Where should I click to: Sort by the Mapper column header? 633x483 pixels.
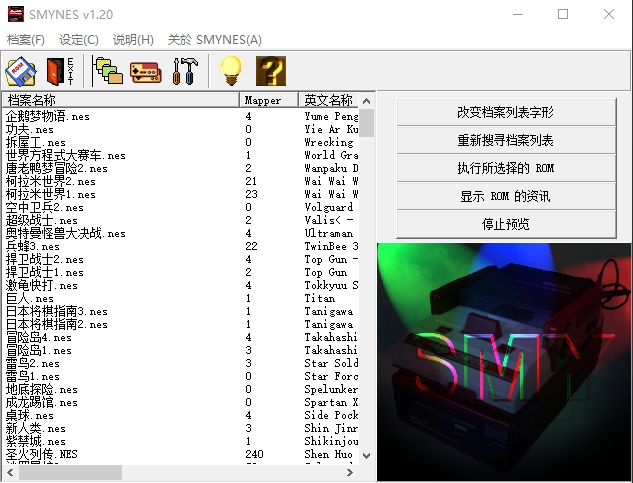click(x=269, y=100)
